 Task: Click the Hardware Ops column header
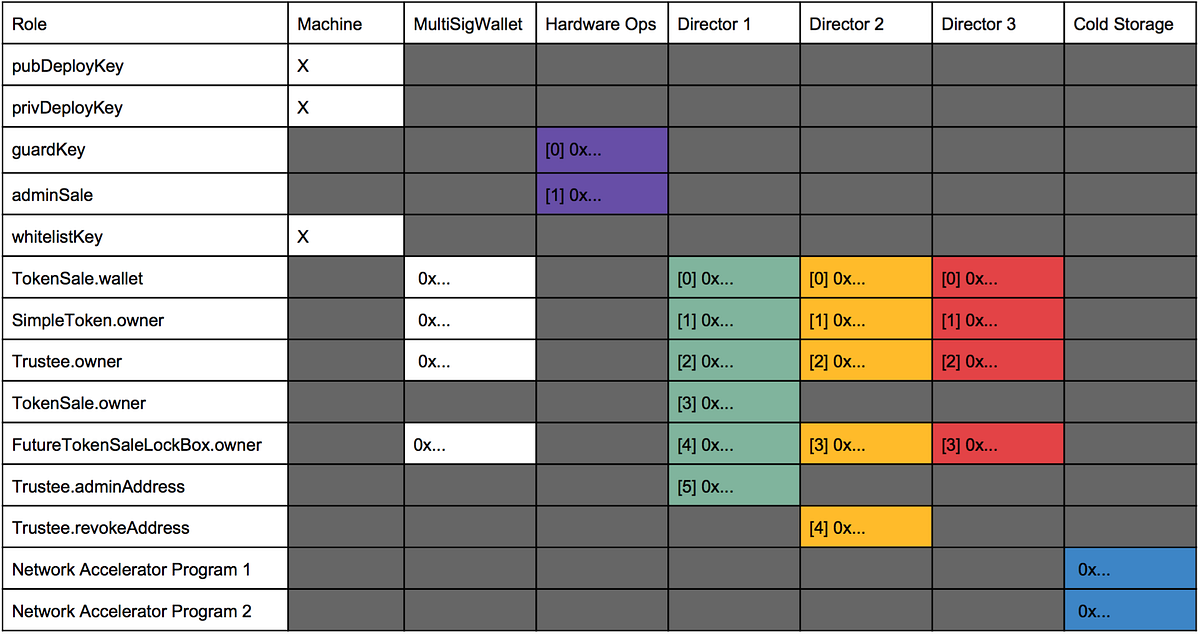[600, 24]
